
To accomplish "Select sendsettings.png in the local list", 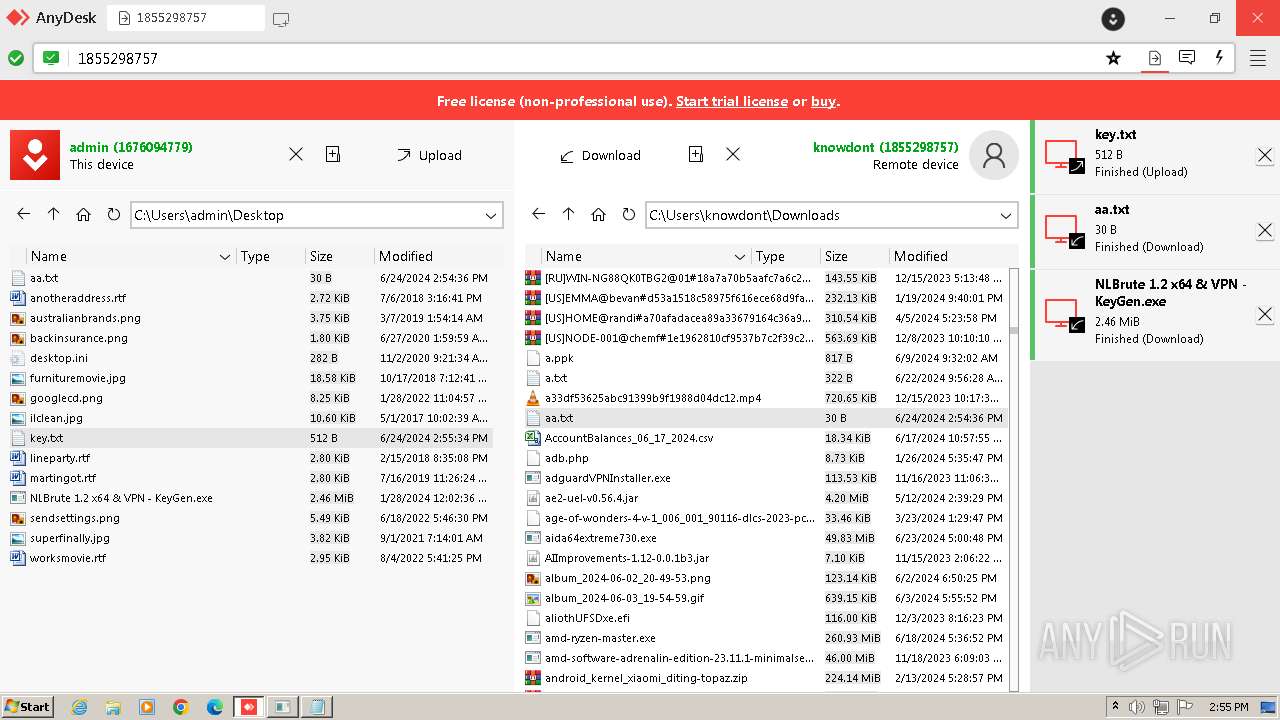I will (x=252, y=518).
